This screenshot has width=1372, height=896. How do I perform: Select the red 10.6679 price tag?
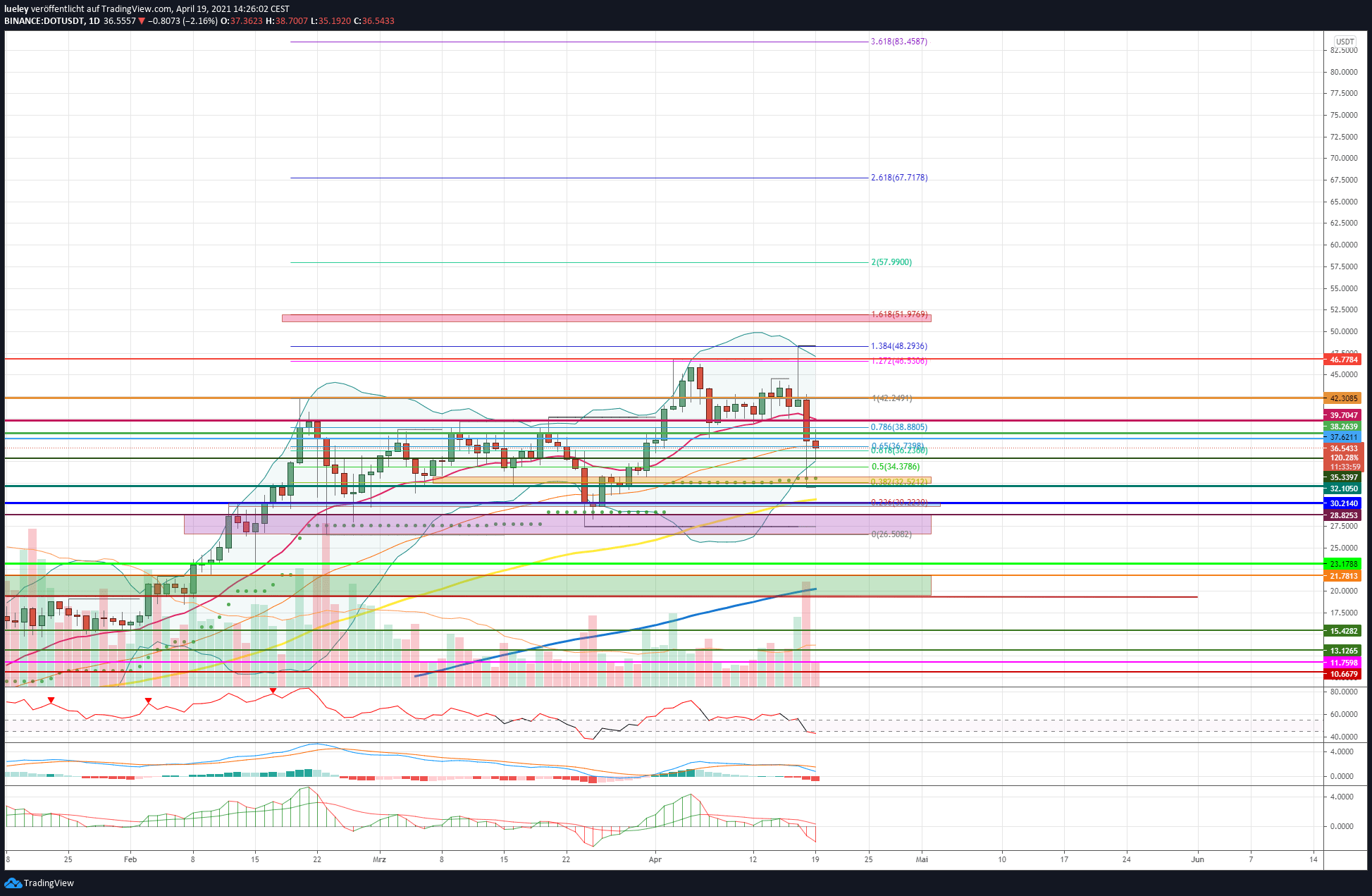click(1344, 674)
